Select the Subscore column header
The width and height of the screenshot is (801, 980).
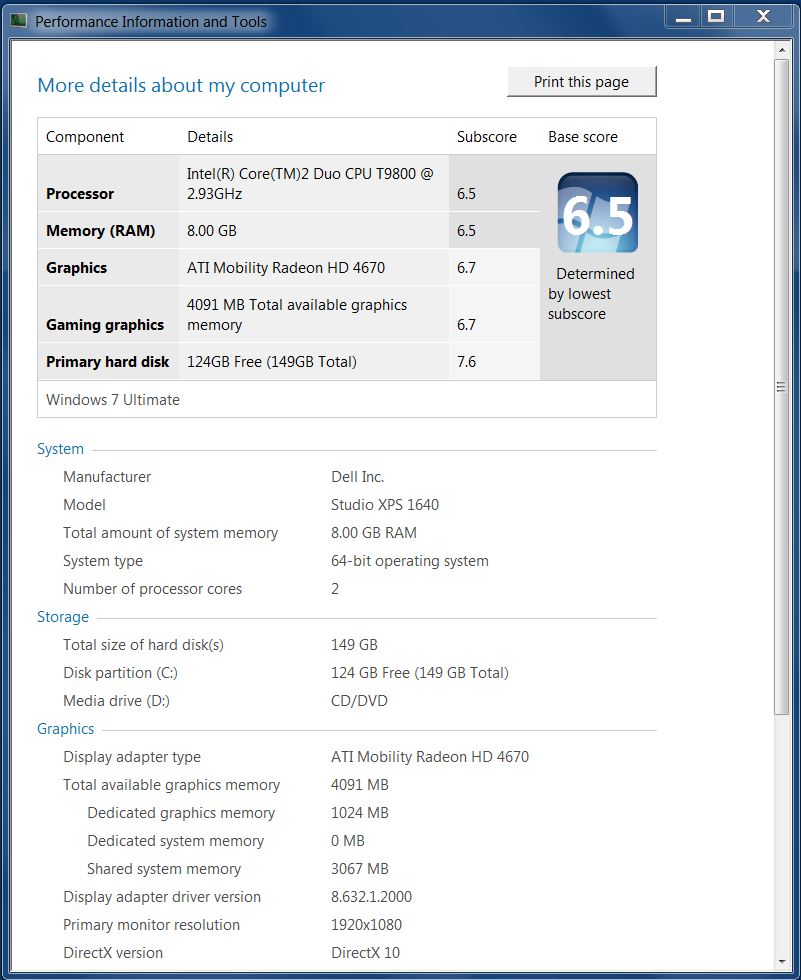[x=487, y=137]
